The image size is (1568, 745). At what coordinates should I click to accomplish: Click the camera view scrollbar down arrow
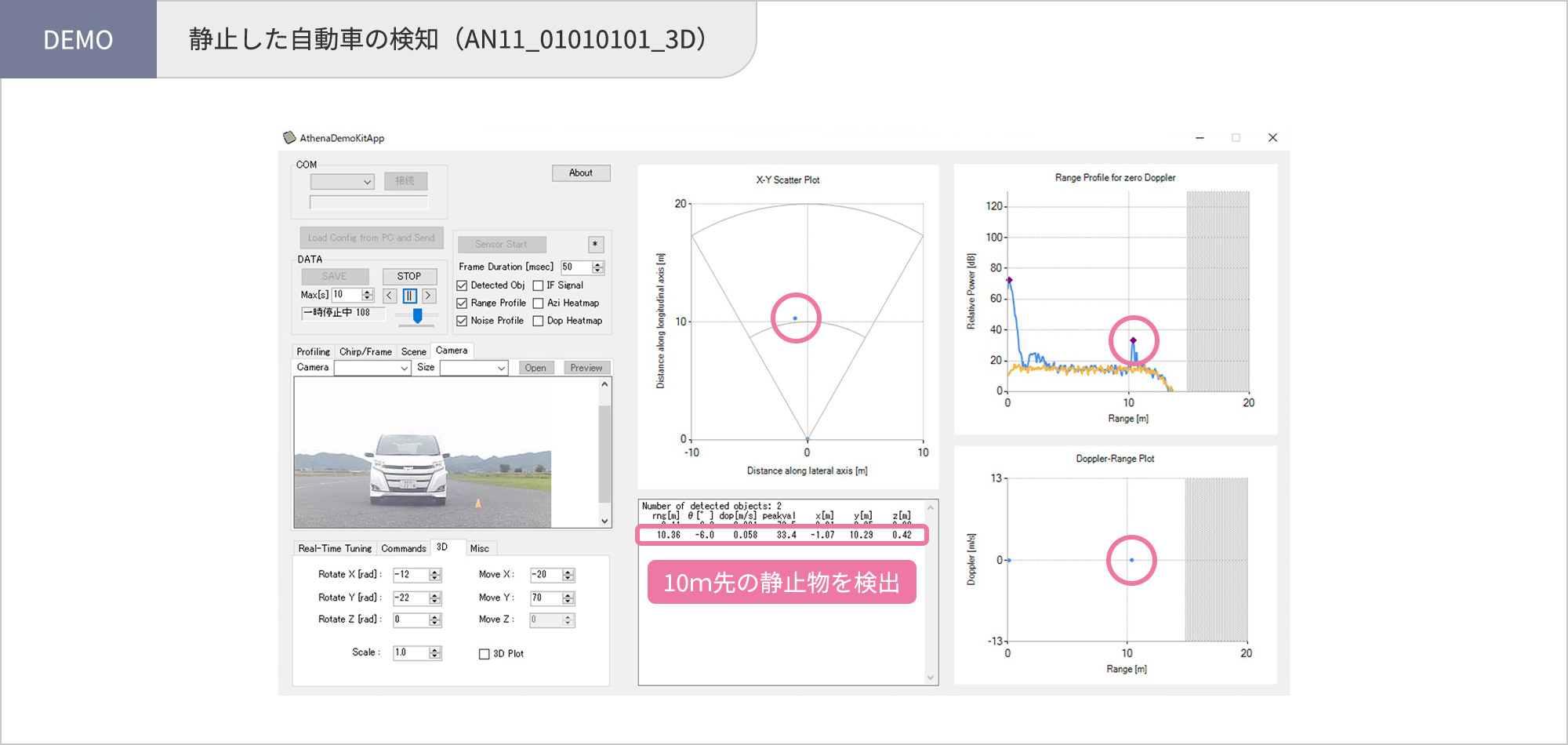604,521
